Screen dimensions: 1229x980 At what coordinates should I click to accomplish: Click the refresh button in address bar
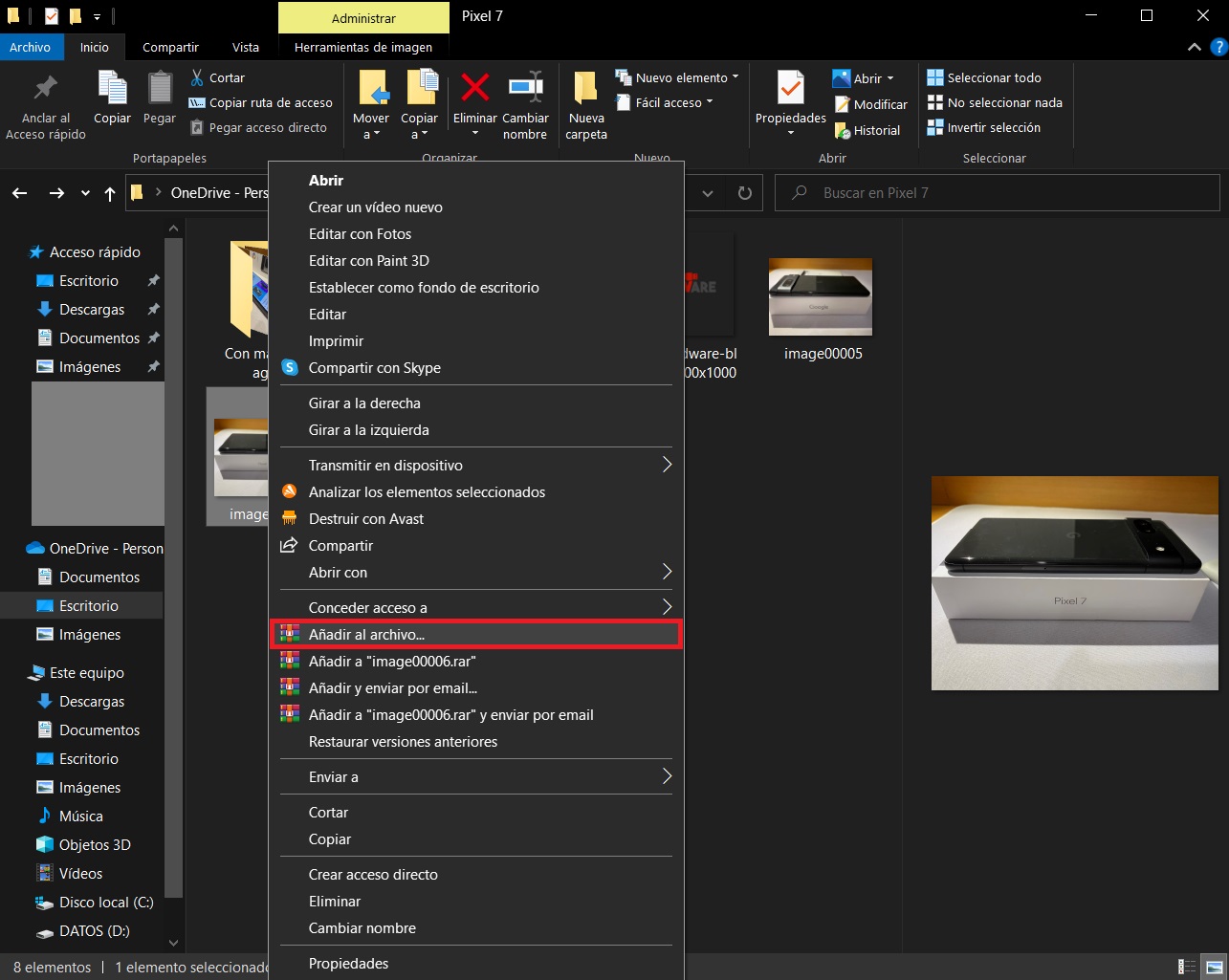[745, 193]
